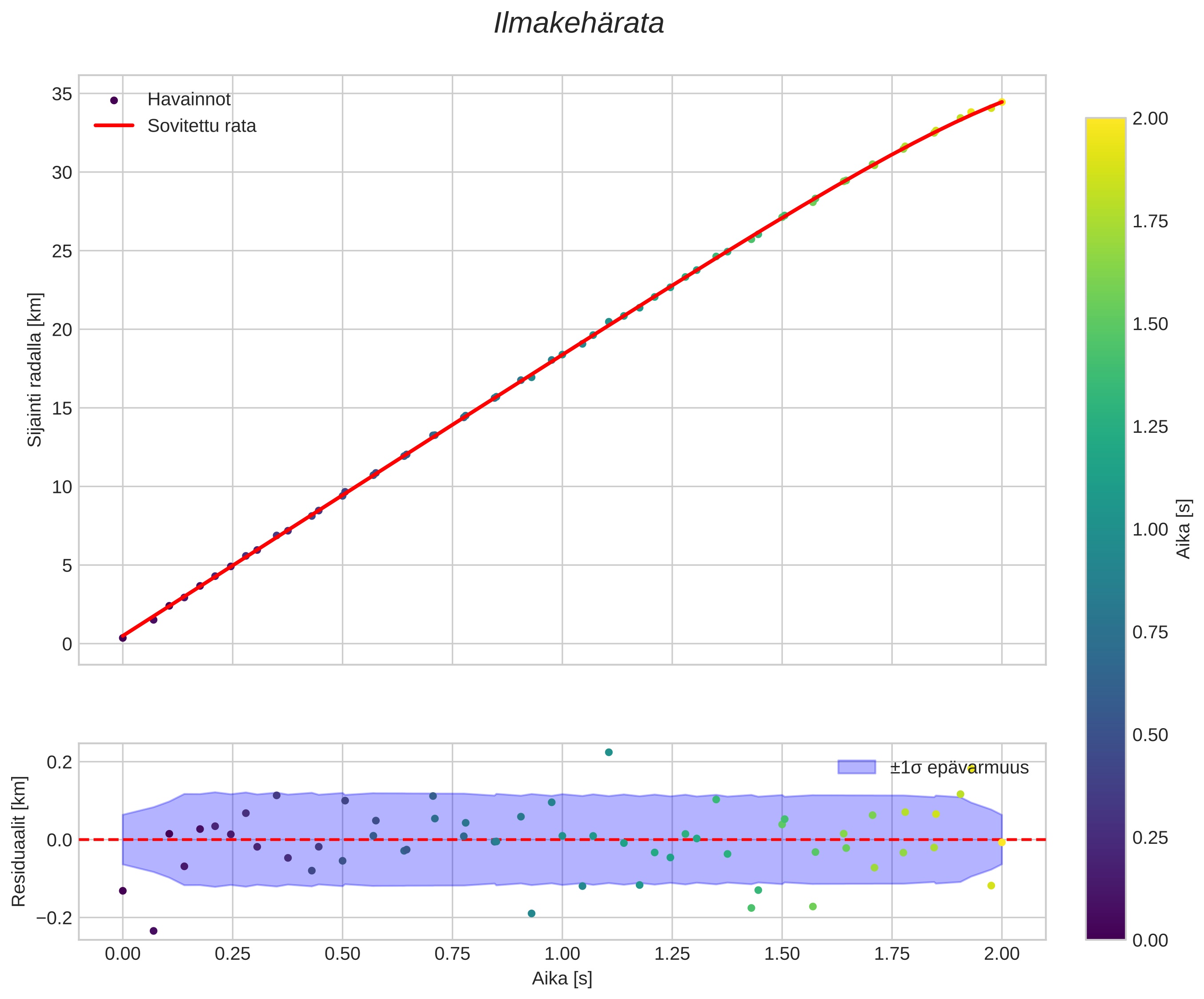Click the x-axis tick label 1.00
Screen dimensions: 1204x999
tap(562, 954)
